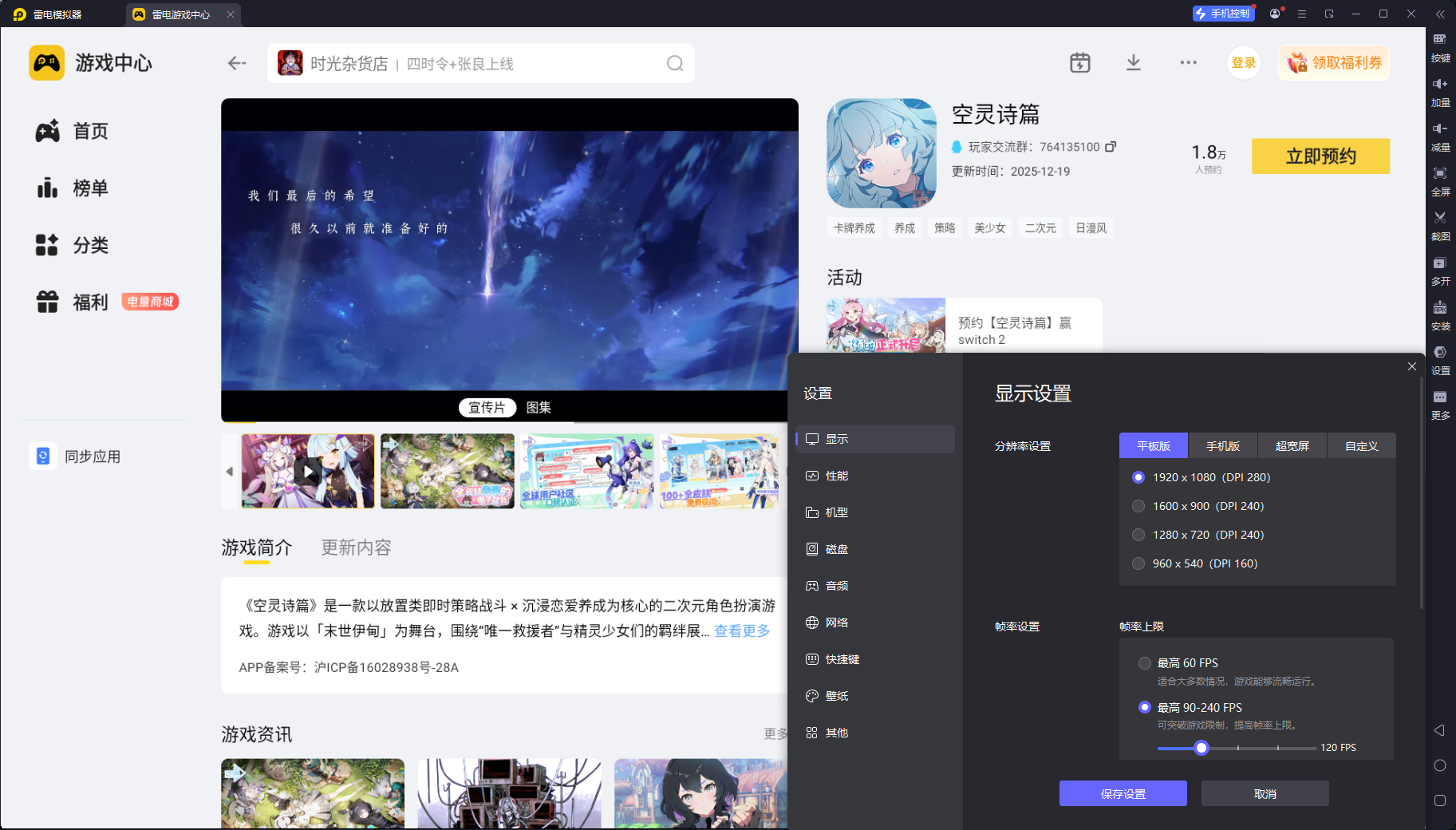Click the search field 时光杂货店
The image size is (1456, 830).
[481, 63]
